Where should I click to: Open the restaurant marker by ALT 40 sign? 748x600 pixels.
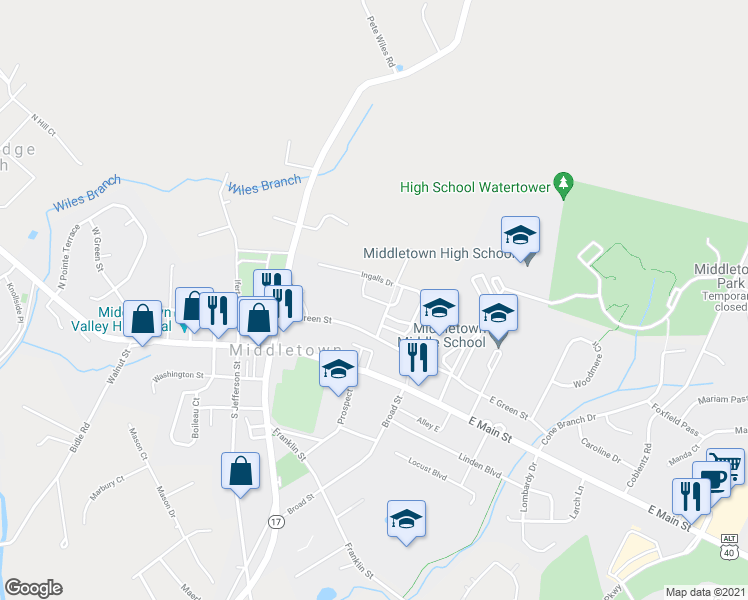tap(691, 499)
